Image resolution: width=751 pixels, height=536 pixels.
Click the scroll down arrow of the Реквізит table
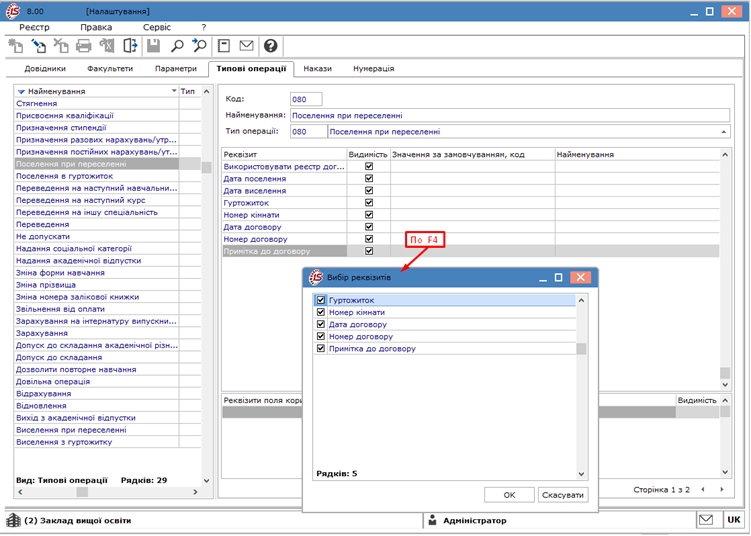725,384
